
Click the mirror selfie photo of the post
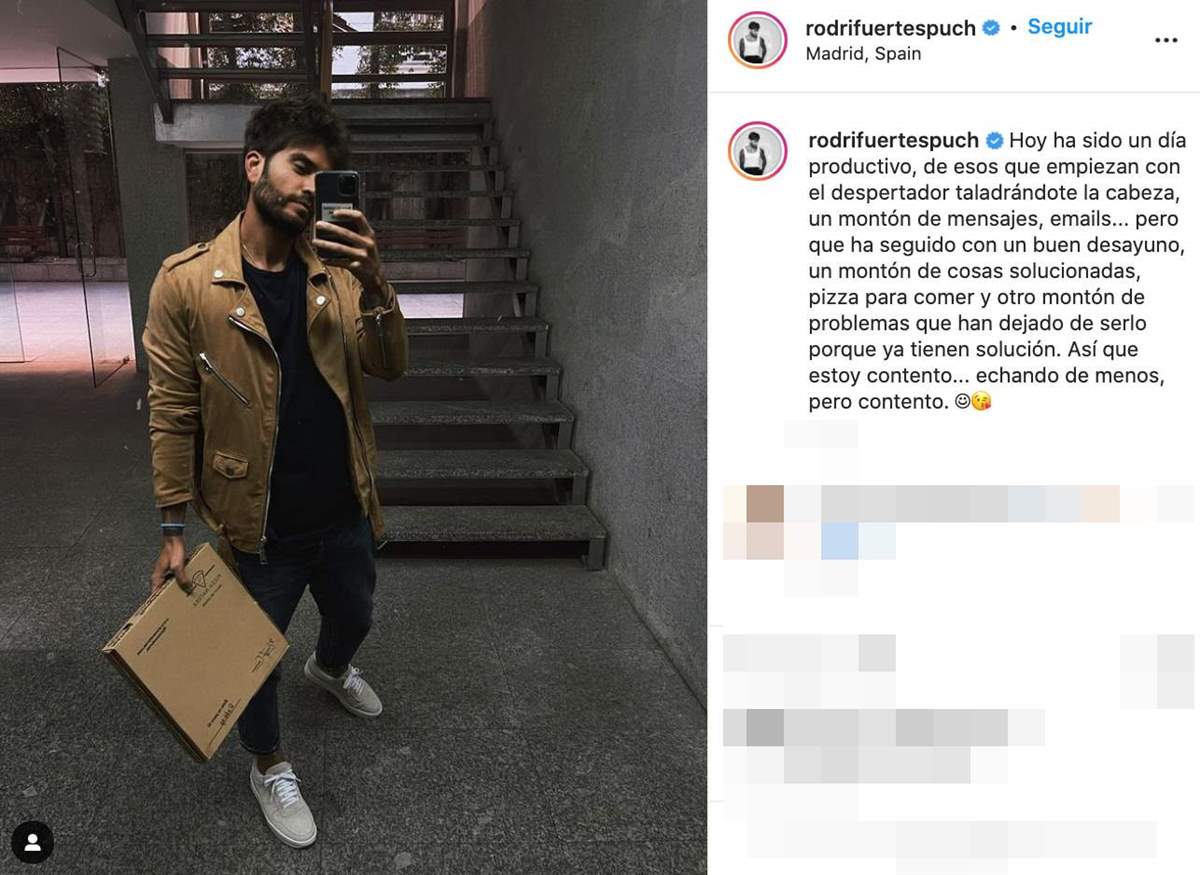click(x=353, y=437)
